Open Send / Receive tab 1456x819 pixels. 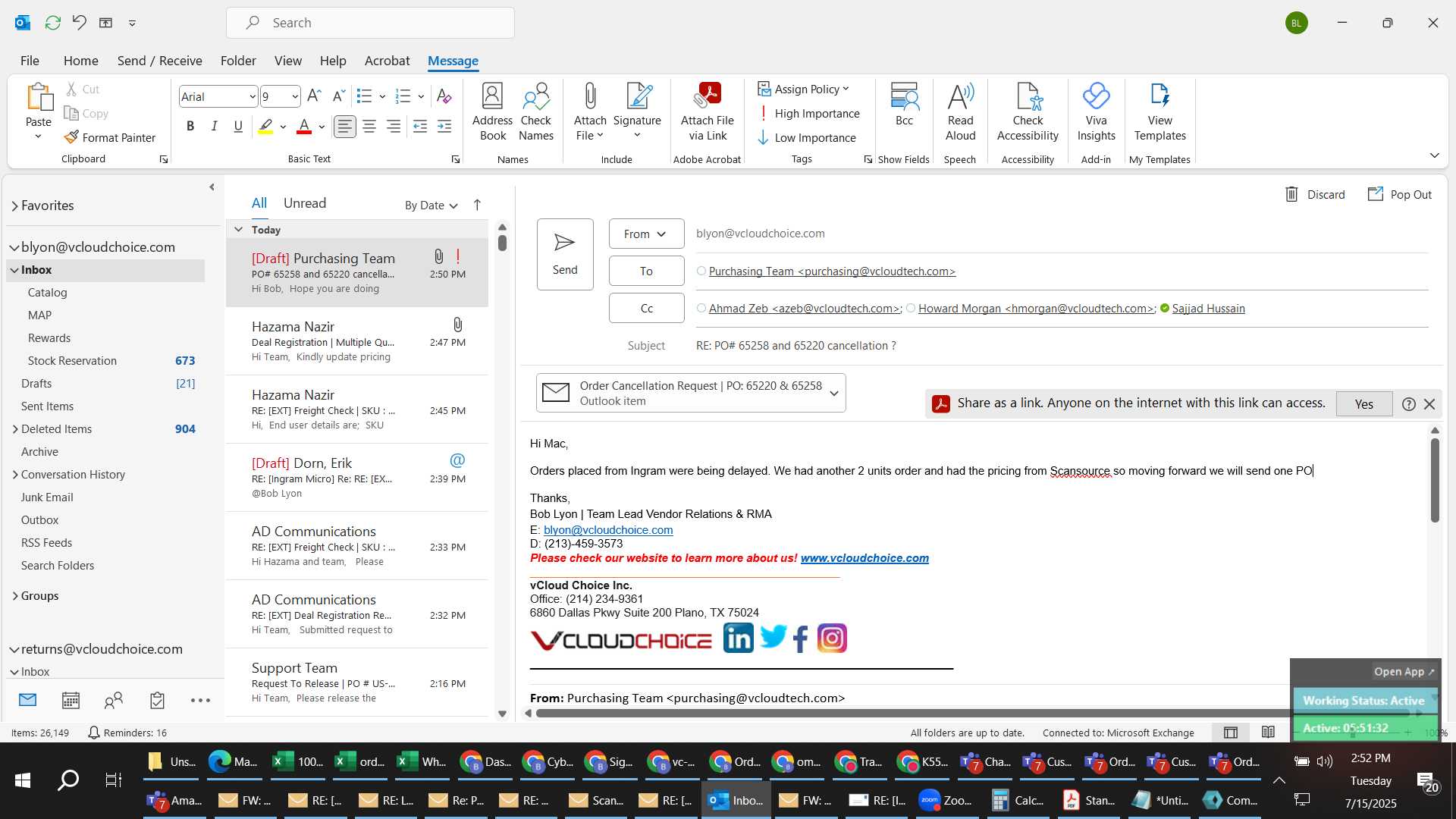pos(159,61)
